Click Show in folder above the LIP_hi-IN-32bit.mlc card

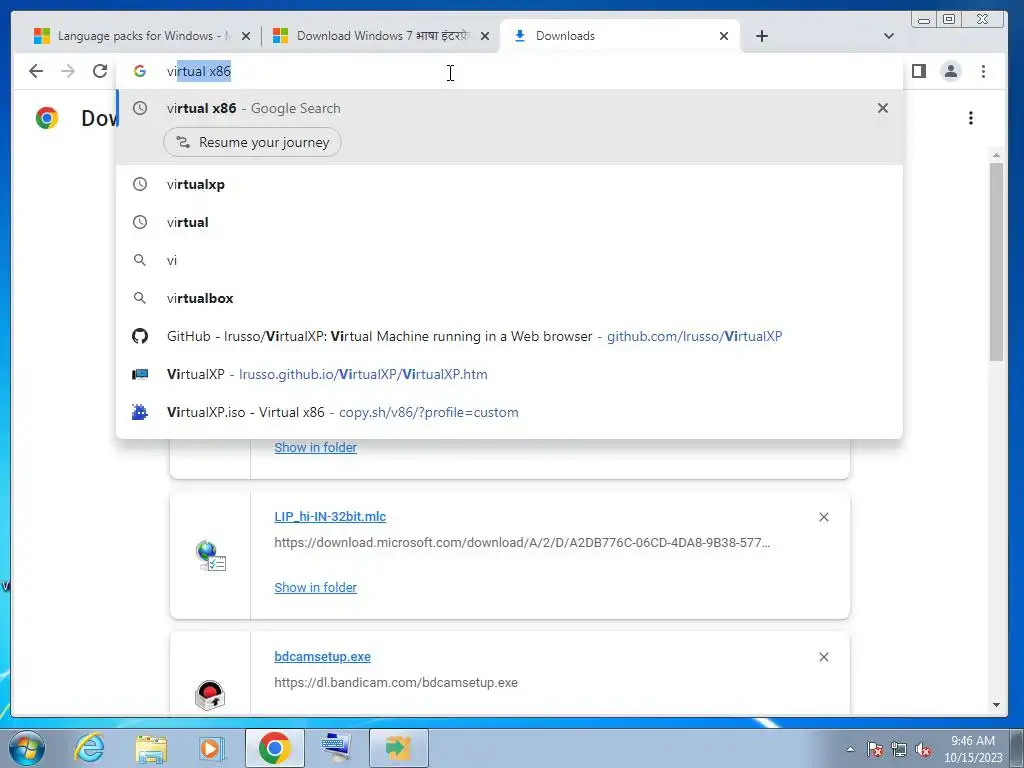click(x=315, y=447)
